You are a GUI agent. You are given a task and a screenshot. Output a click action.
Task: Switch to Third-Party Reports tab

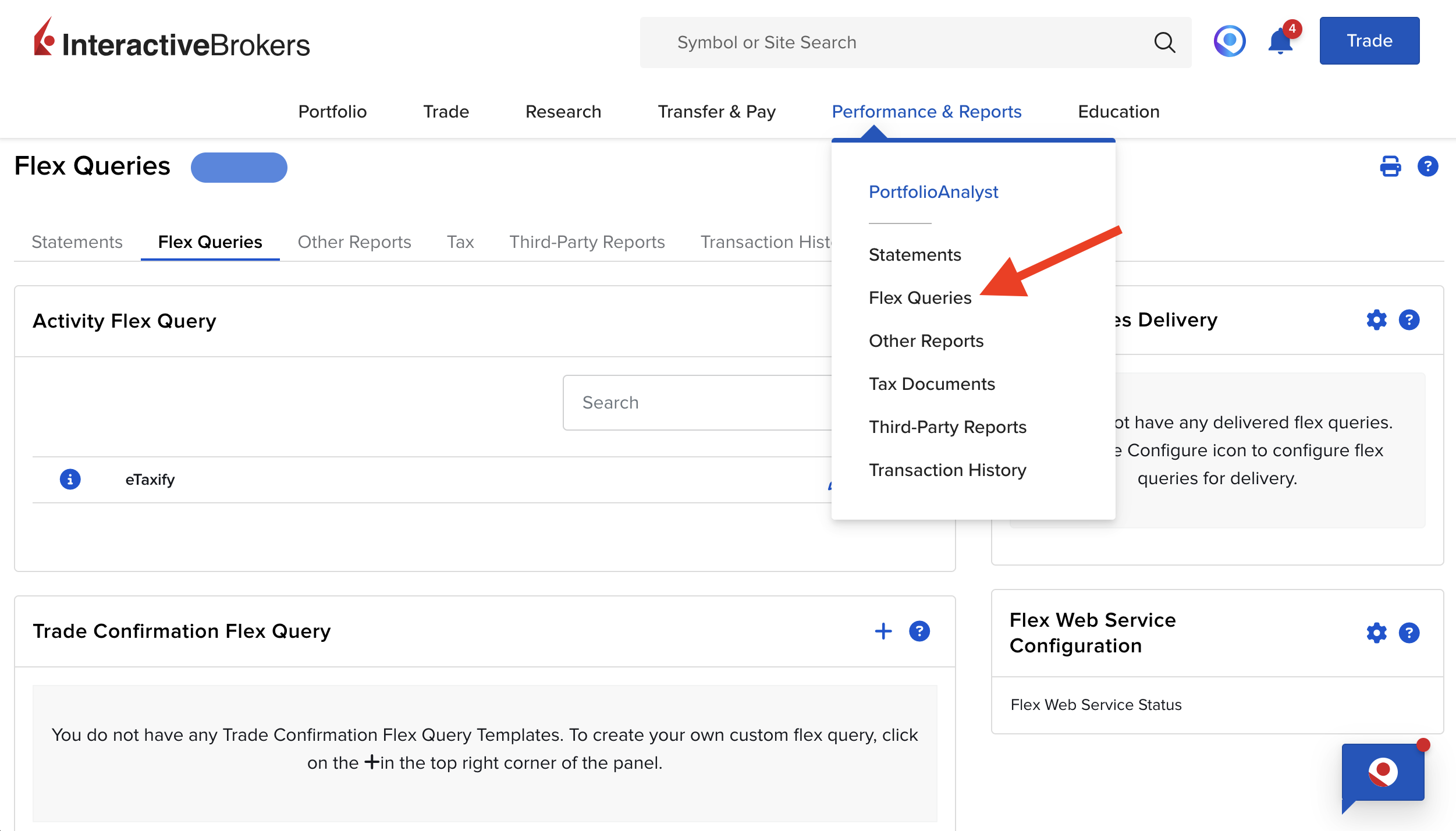(587, 242)
